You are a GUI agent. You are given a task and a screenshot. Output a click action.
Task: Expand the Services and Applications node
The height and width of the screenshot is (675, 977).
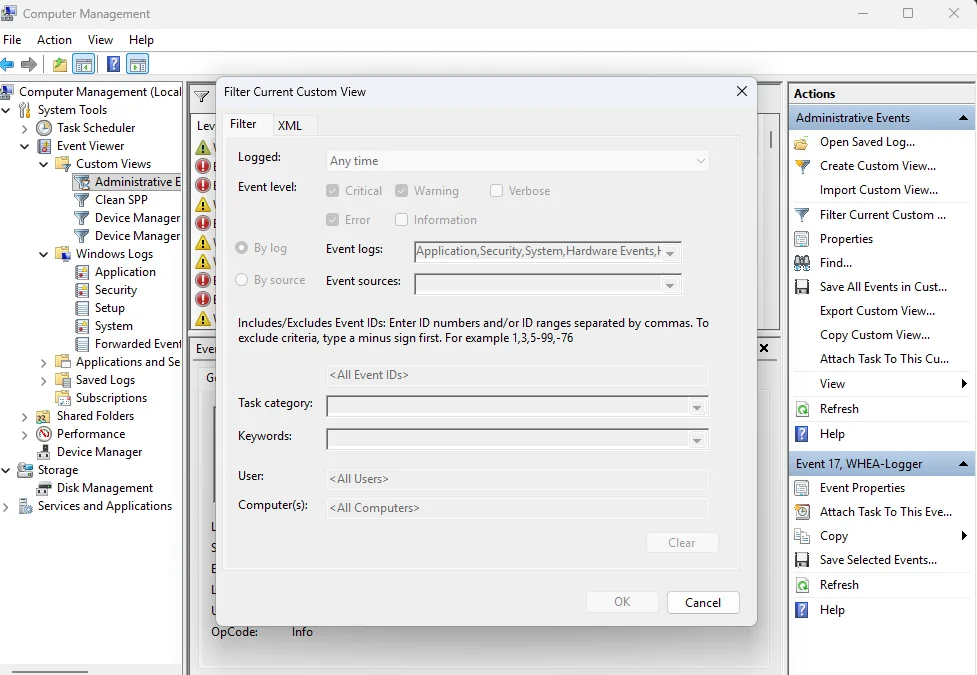[6, 507]
